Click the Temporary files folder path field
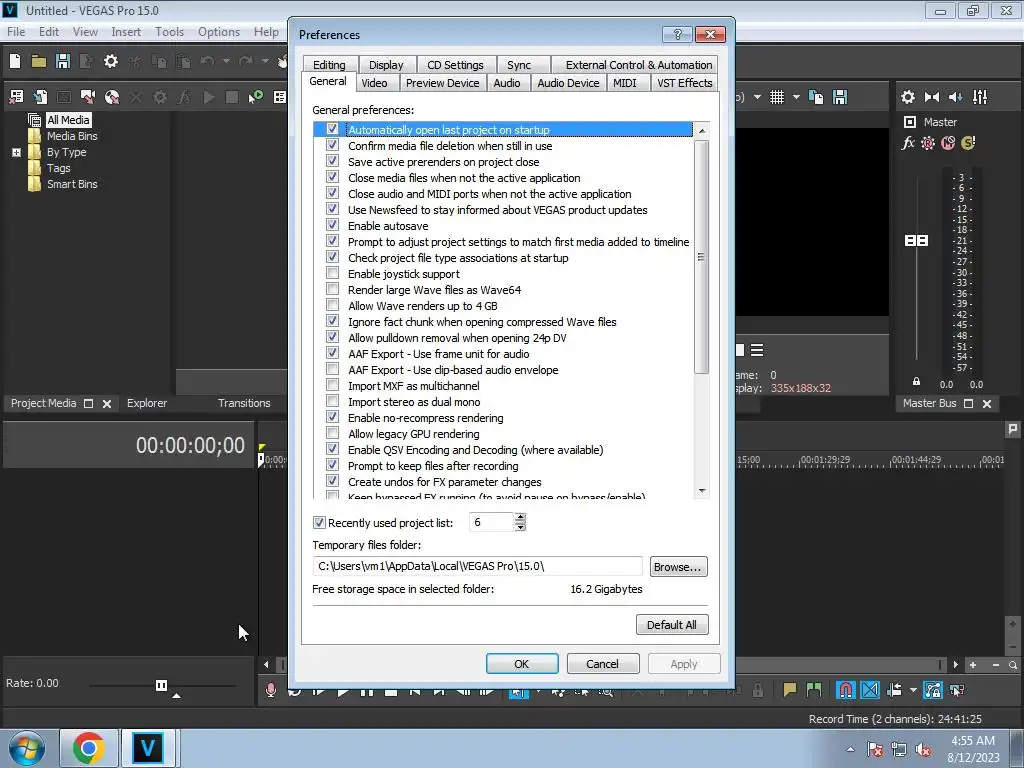1024x768 pixels. point(477,566)
